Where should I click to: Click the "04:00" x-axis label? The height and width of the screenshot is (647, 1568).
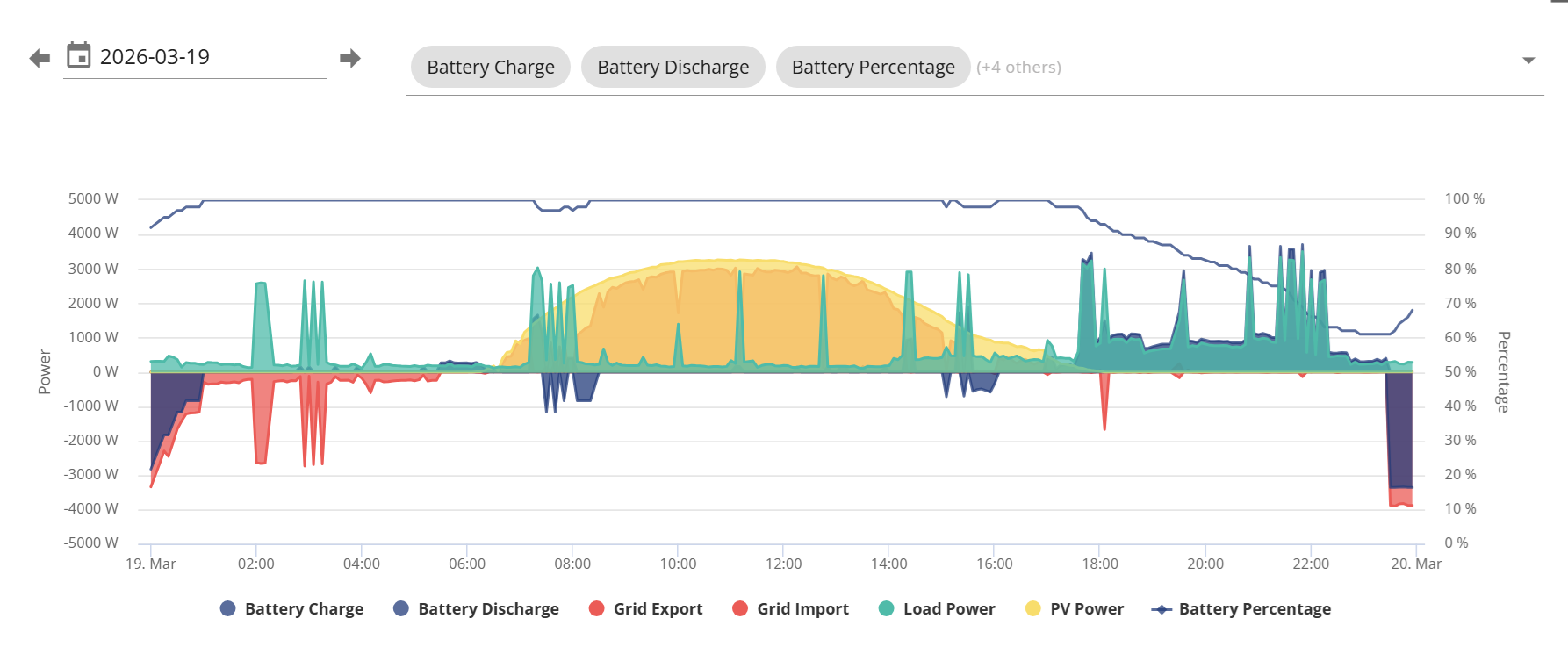coord(362,564)
